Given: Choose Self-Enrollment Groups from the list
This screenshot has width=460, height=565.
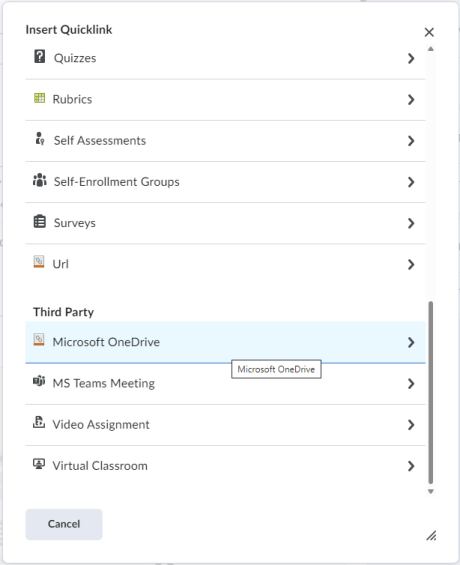Looking at the screenshot, I should [x=225, y=182].
